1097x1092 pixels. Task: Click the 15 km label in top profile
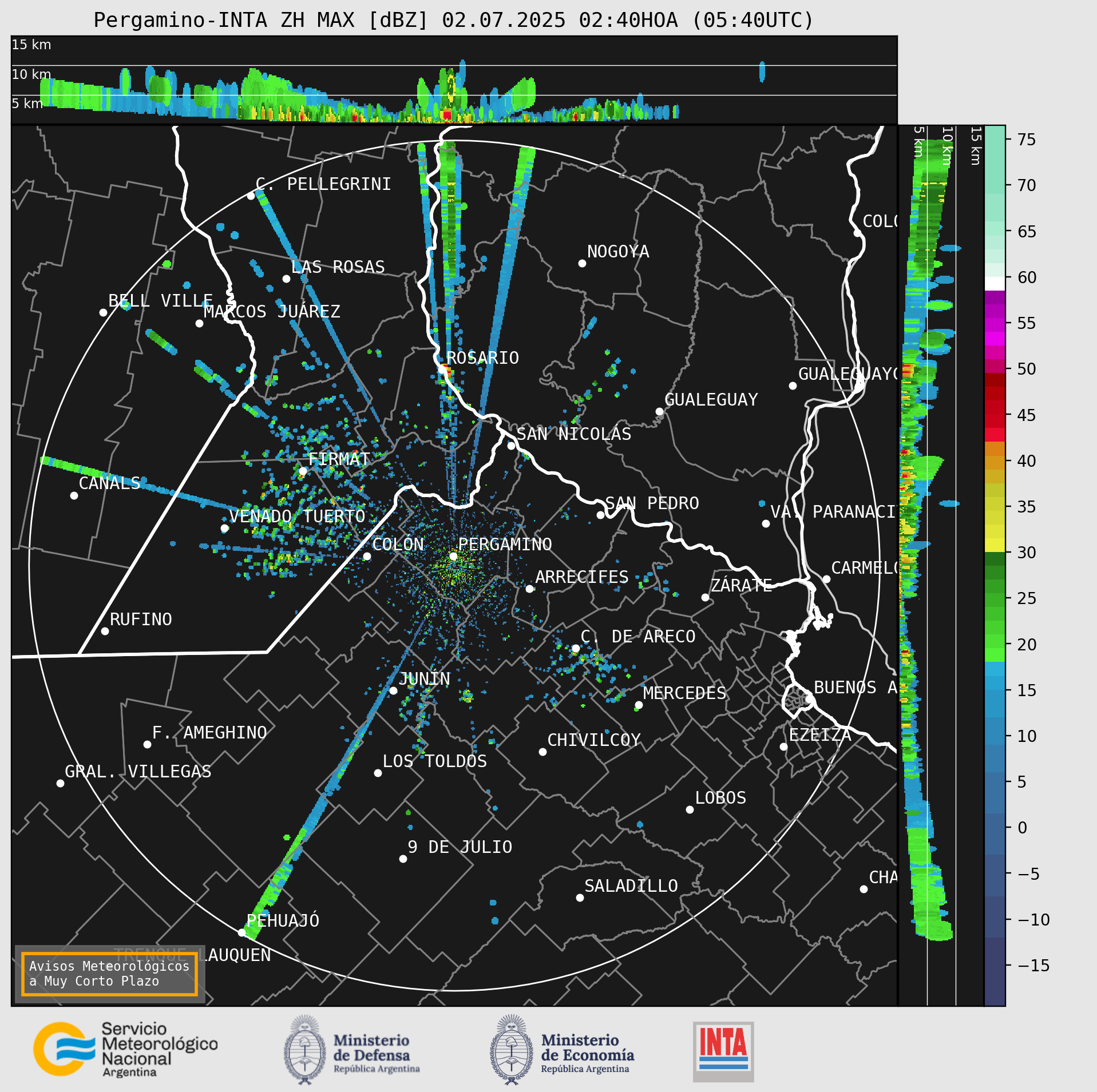pos(31,45)
